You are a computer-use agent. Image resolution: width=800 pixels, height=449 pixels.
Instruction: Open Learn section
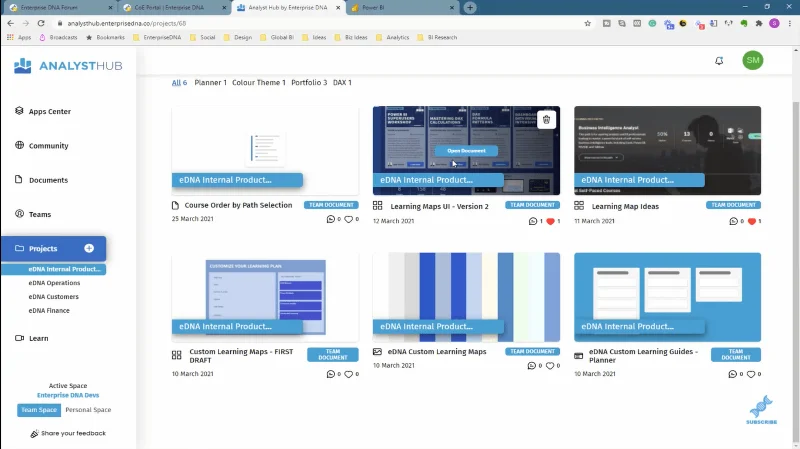[x=32, y=338]
